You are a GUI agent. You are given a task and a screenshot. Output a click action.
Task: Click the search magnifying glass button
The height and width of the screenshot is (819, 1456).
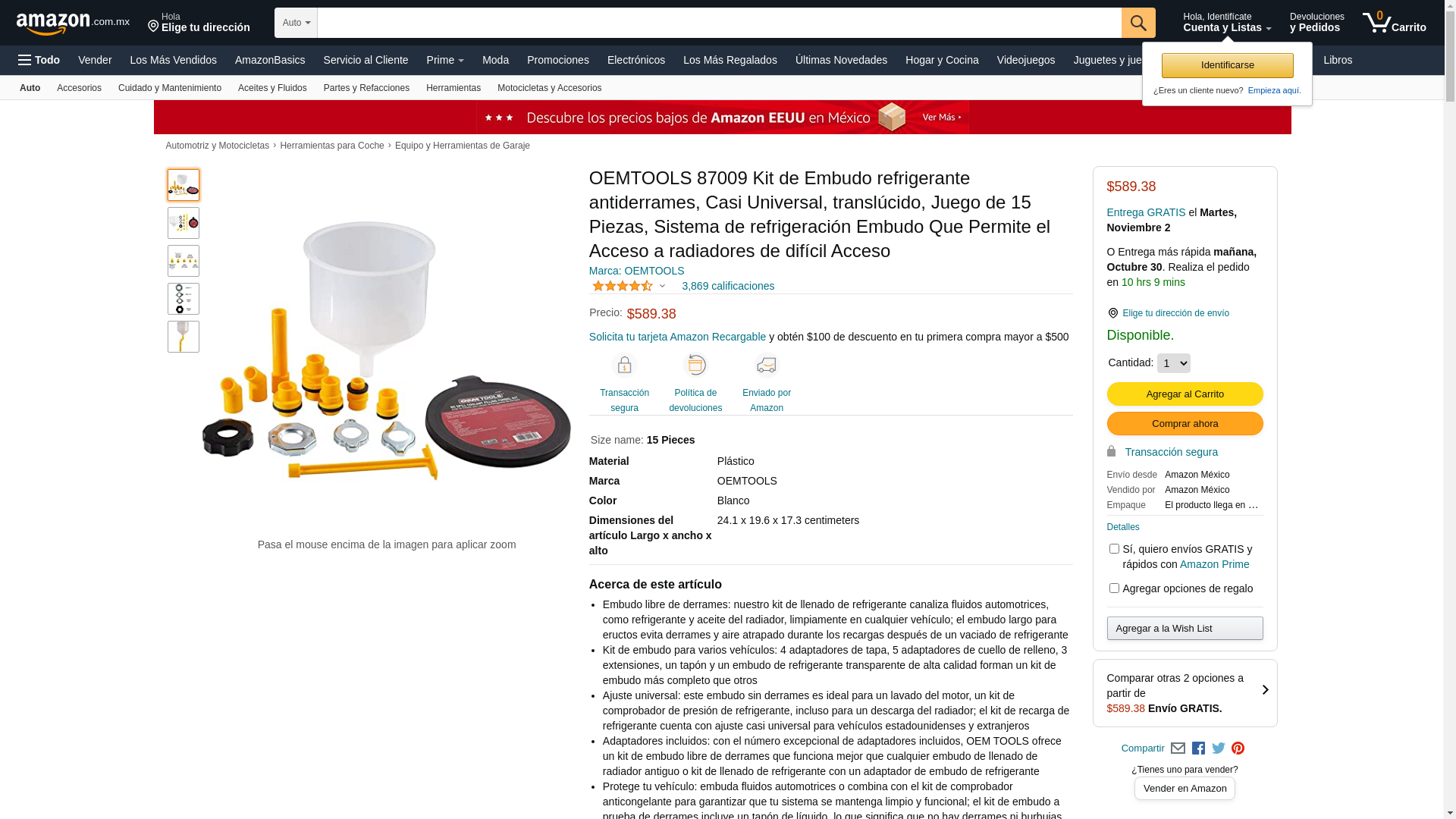click(1137, 23)
